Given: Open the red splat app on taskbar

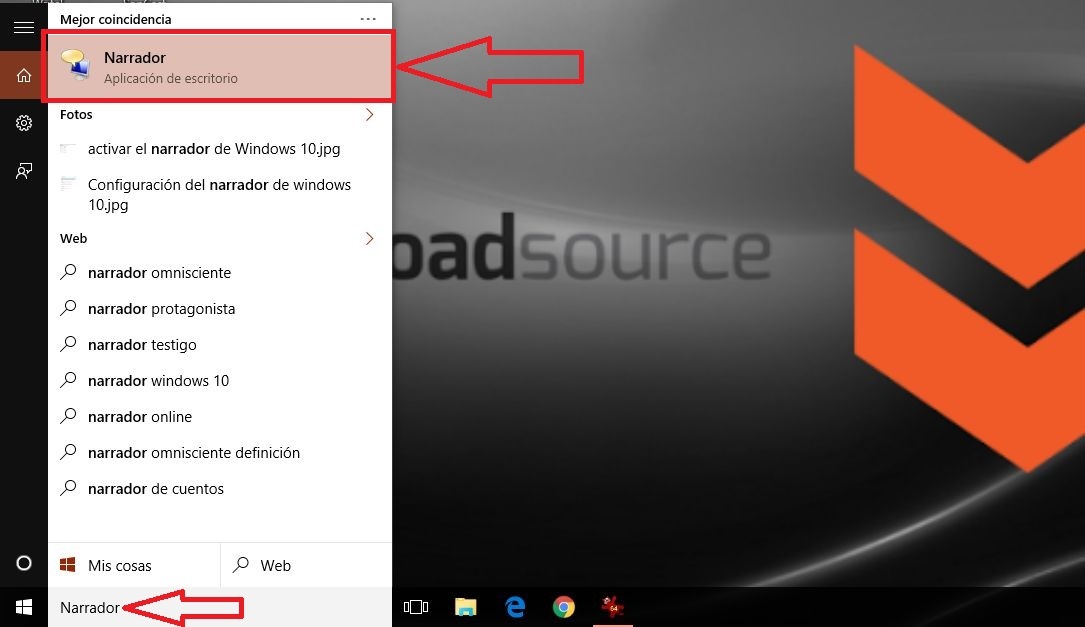Looking at the screenshot, I should pos(612,608).
